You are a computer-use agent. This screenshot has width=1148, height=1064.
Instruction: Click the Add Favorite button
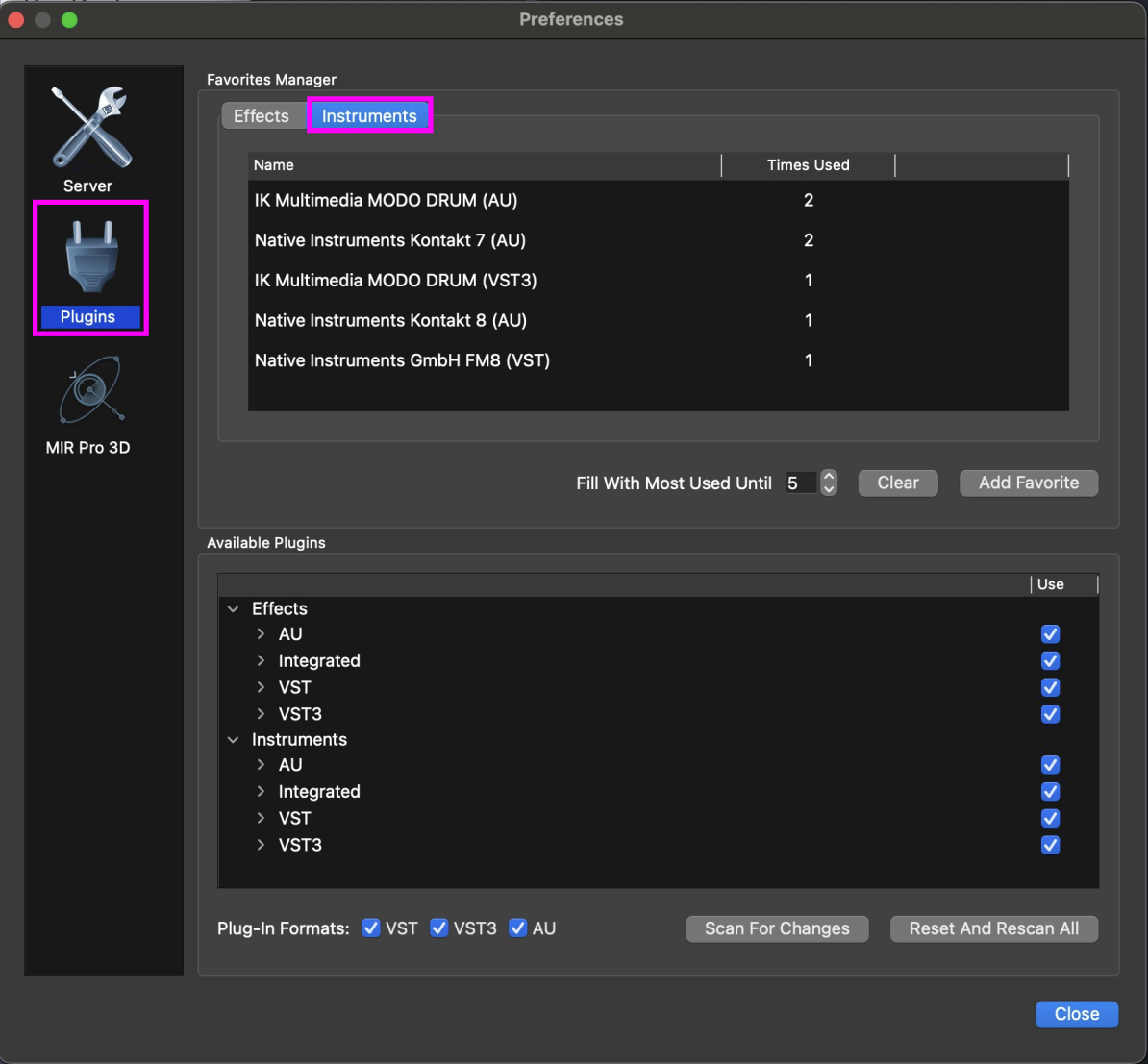(1028, 483)
